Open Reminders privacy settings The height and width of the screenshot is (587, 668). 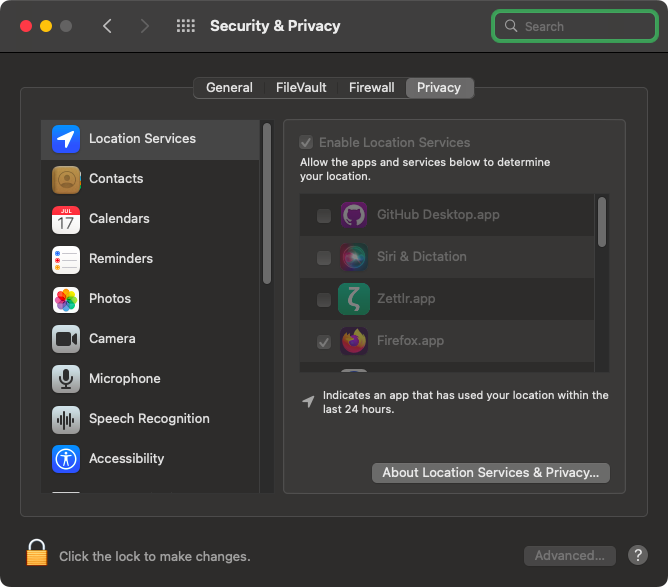tap(120, 259)
